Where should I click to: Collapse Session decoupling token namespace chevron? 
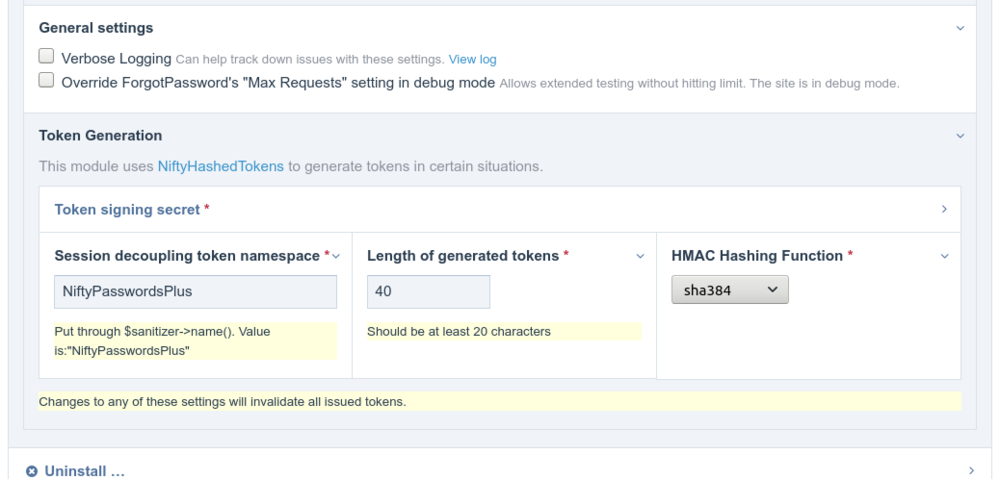[336, 257]
